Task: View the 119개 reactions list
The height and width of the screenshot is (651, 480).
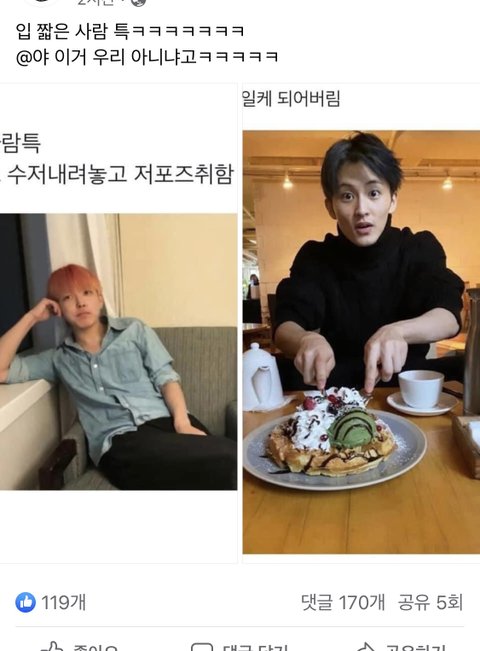Action: pyautogui.click(x=64, y=602)
